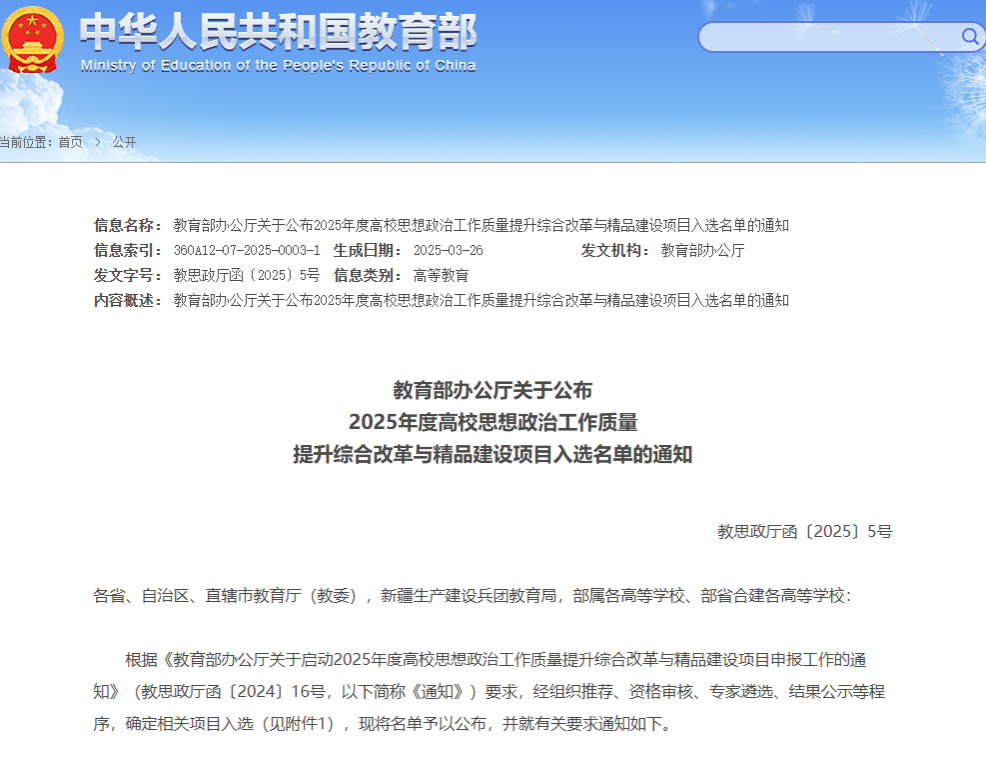
Task: Click the salutation line starting 各省、自治区
Action: click(472, 596)
